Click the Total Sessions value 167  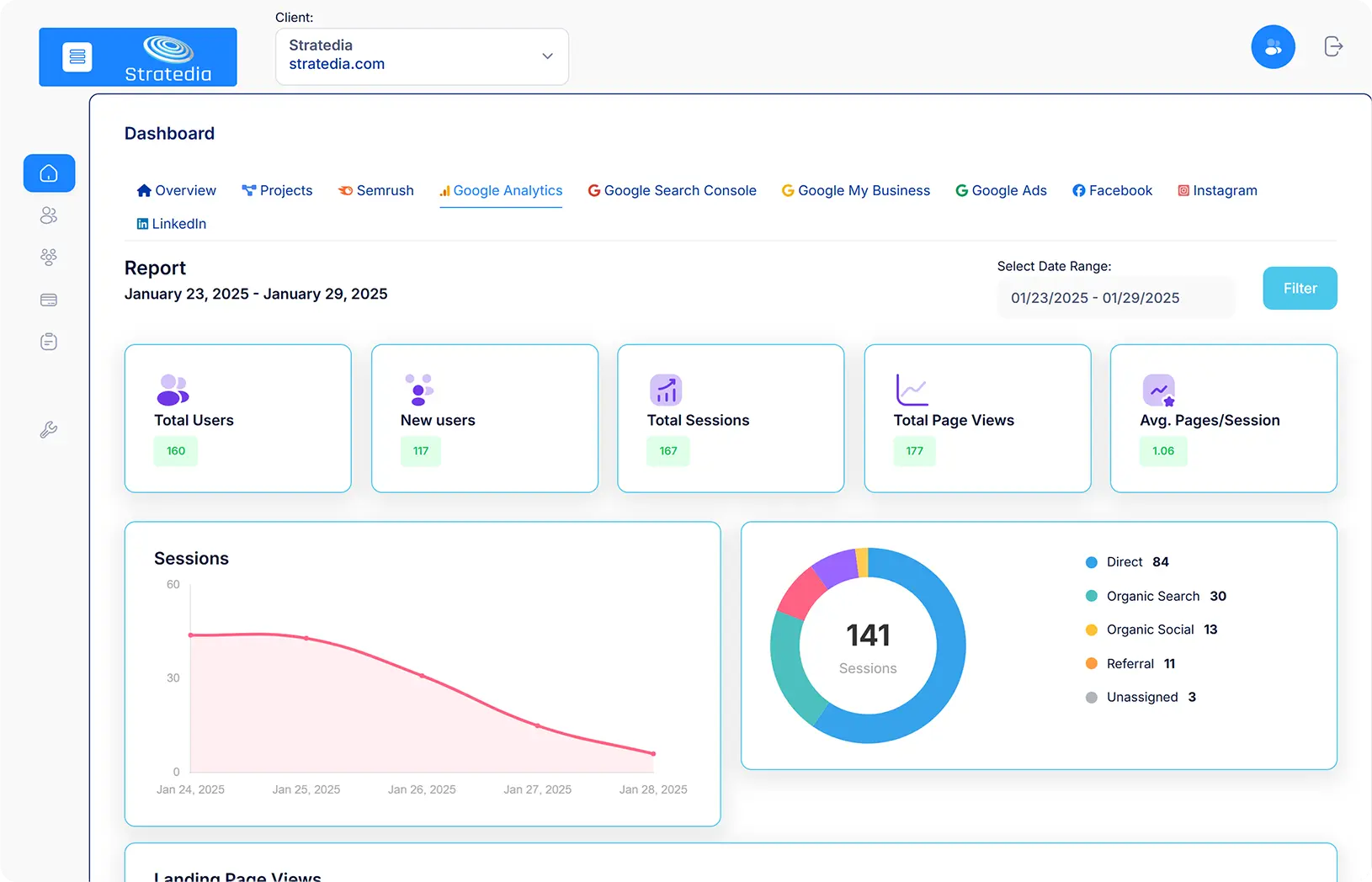click(668, 451)
